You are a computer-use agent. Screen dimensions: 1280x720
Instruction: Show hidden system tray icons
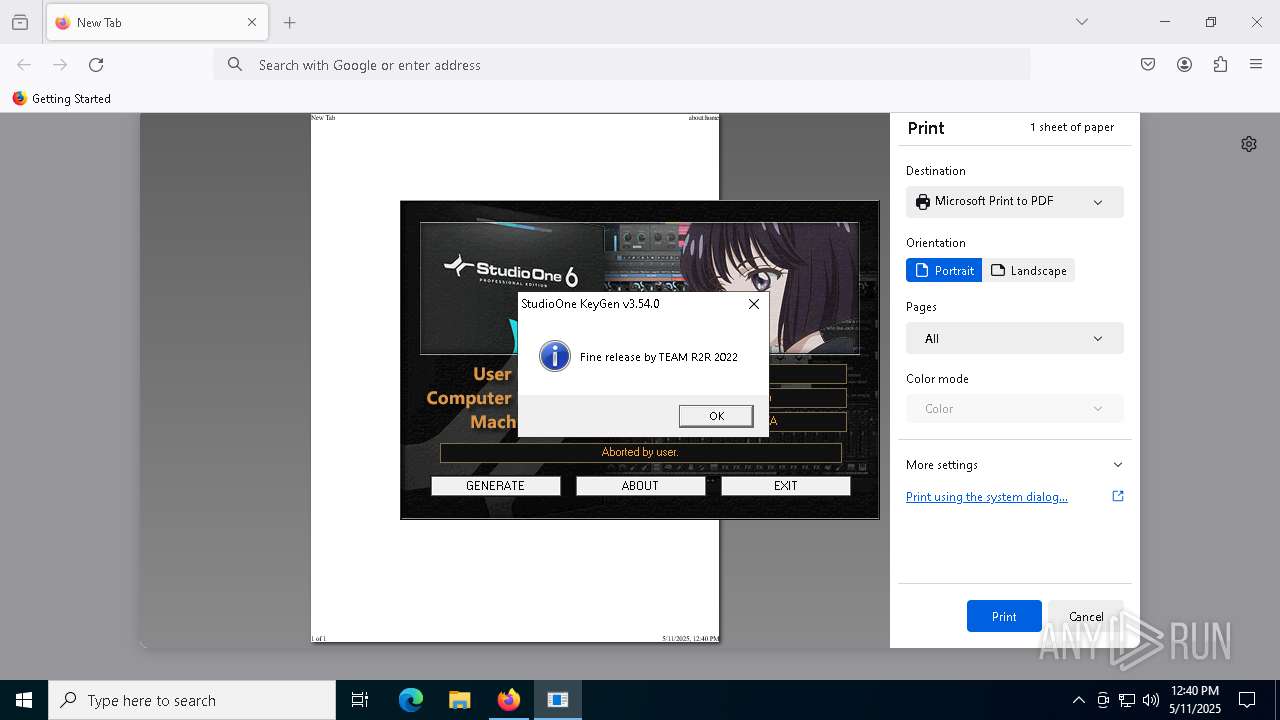coord(1078,700)
